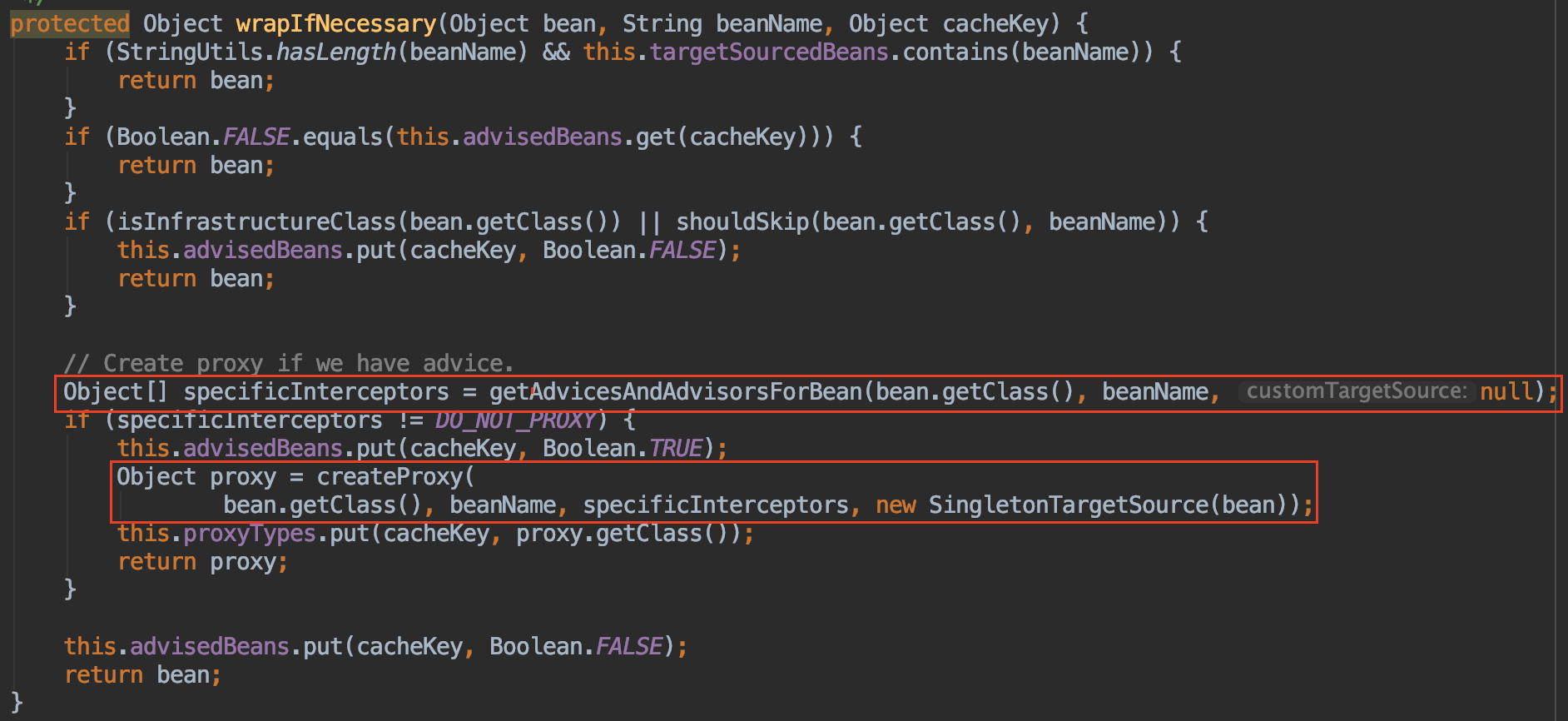Click the wrapIfNecessary method name
Image resolution: width=1568 pixels, height=721 pixels.
point(335,23)
